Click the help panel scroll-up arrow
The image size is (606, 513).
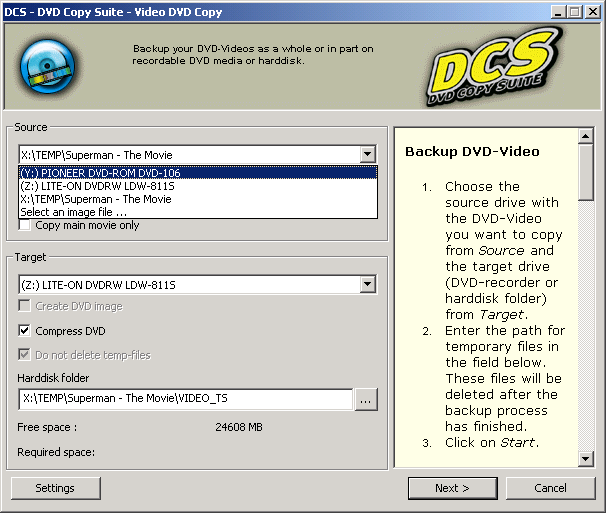point(587,136)
